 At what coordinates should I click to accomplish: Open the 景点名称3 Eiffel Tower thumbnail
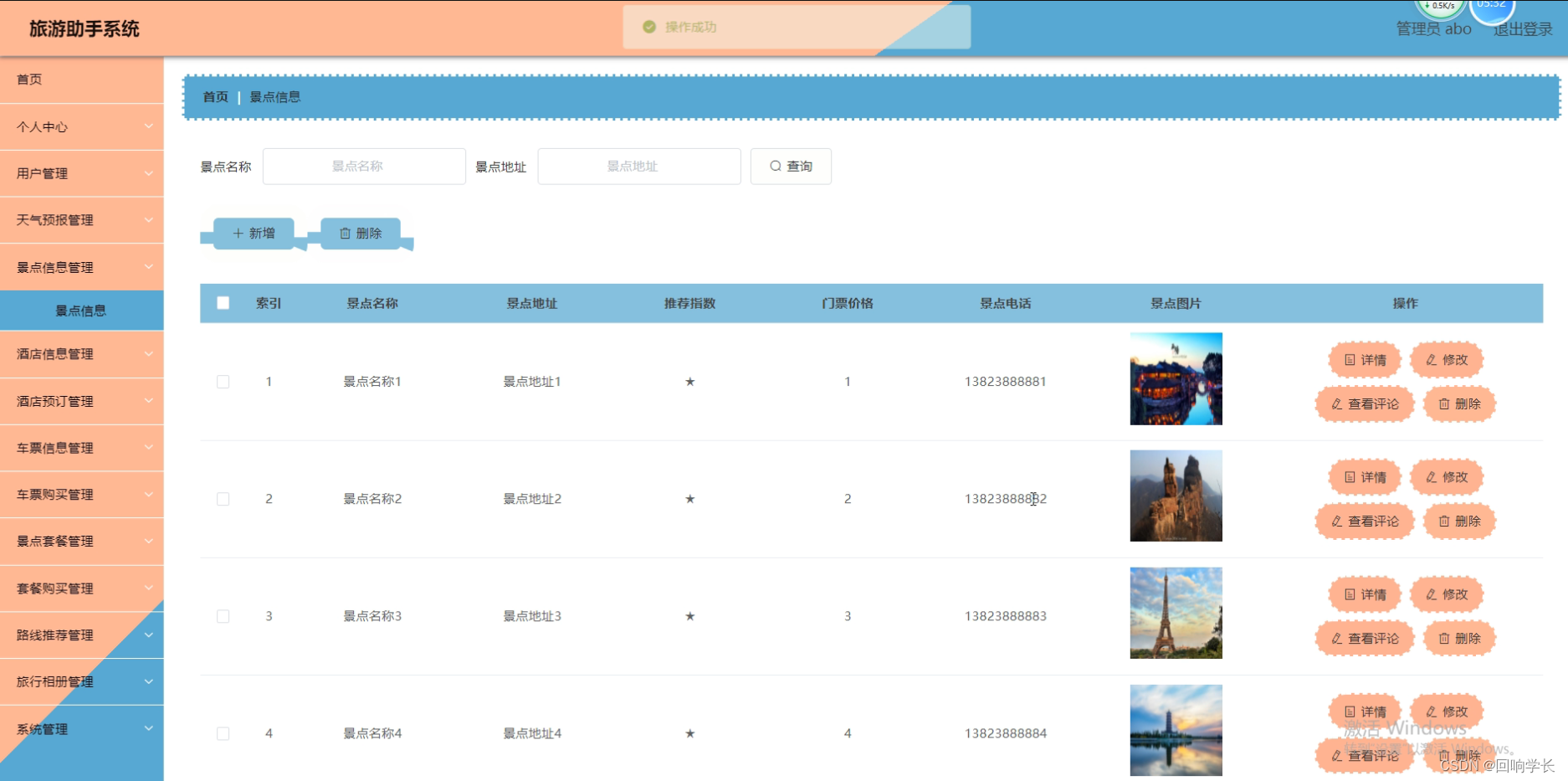(x=1176, y=613)
